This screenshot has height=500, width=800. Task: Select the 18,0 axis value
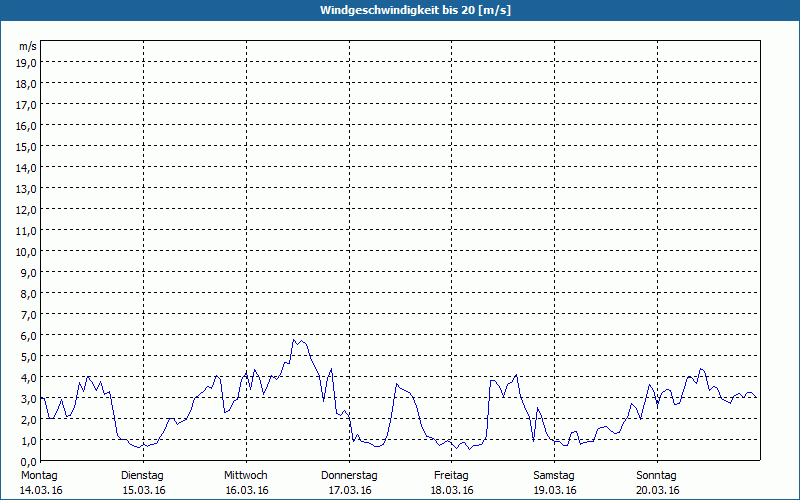27,84
